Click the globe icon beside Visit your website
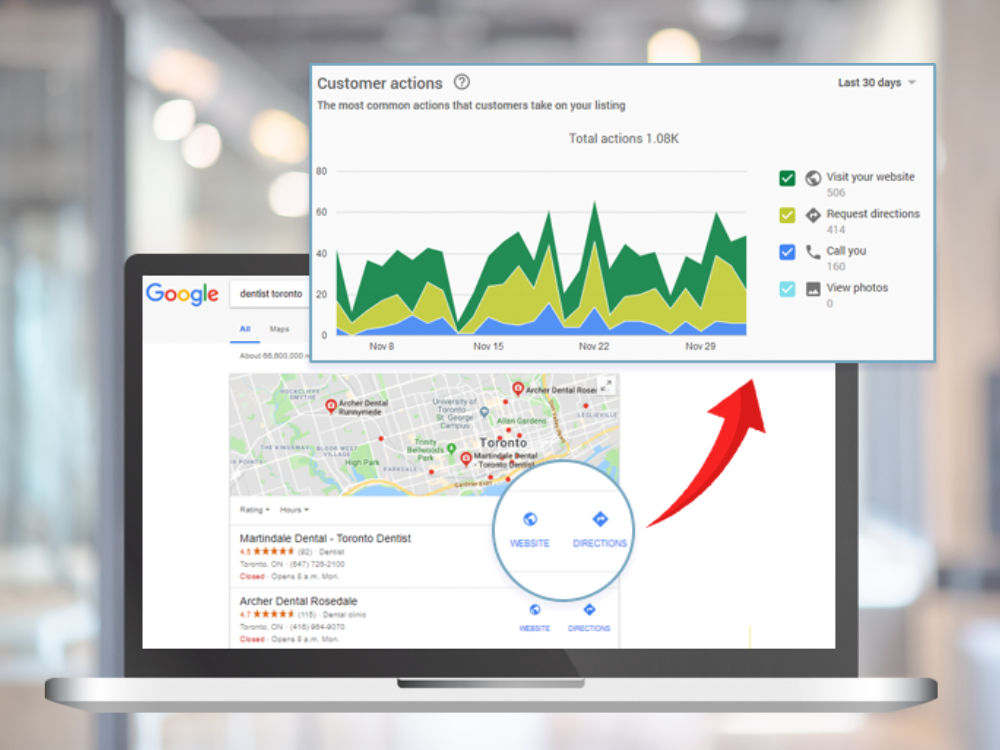The image size is (1000, 750). click(x=812, y=178)
